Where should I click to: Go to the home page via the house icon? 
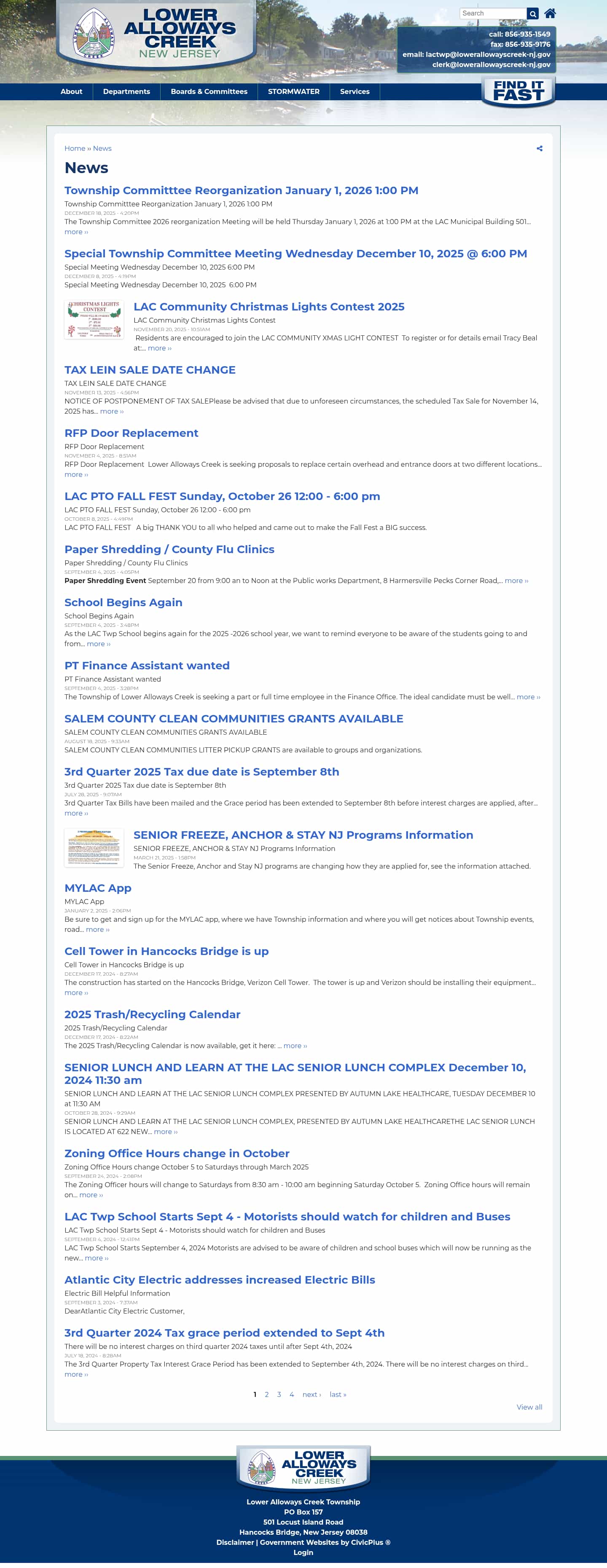point(550,13)
